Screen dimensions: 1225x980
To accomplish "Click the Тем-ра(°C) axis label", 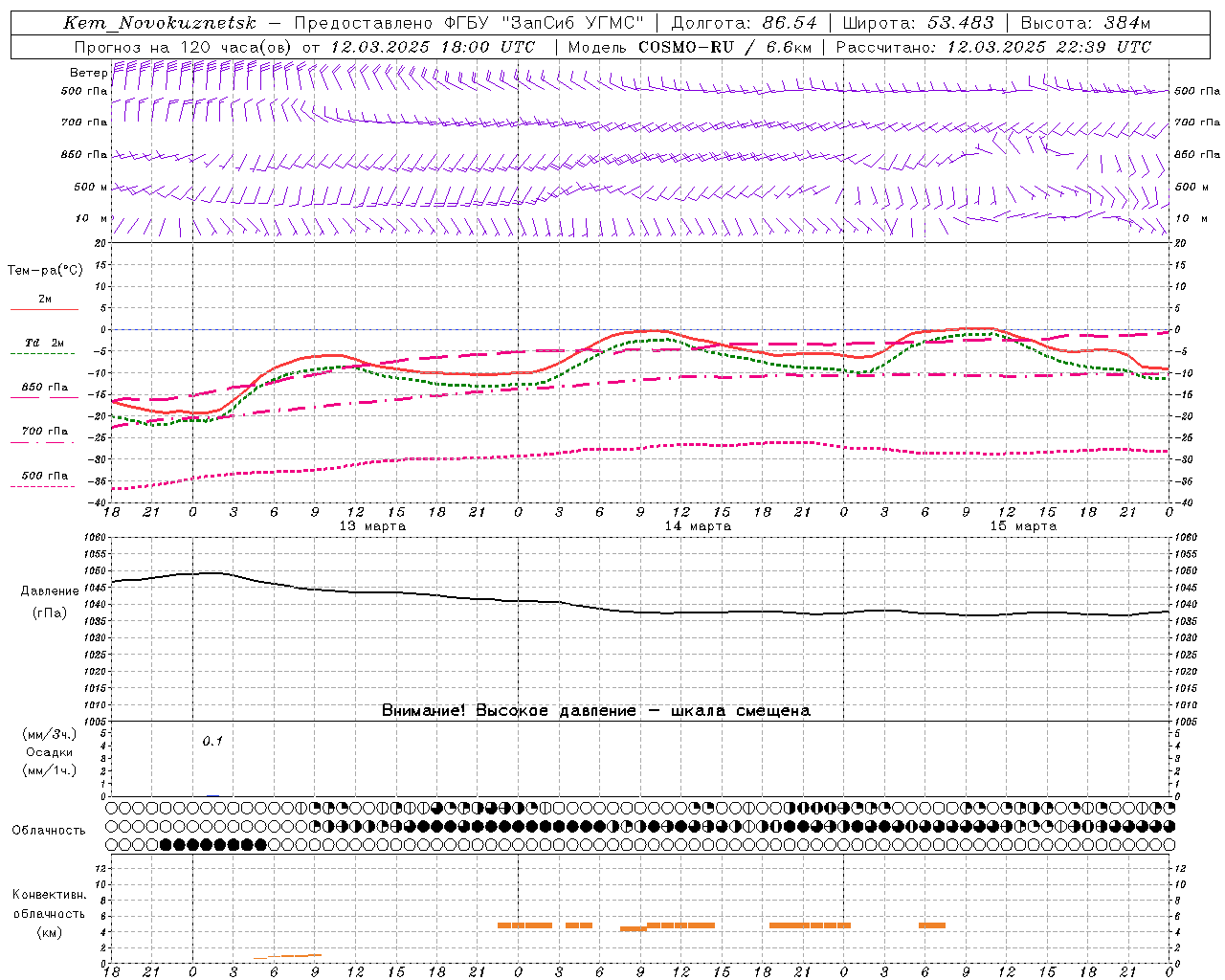I will point(45,271).
